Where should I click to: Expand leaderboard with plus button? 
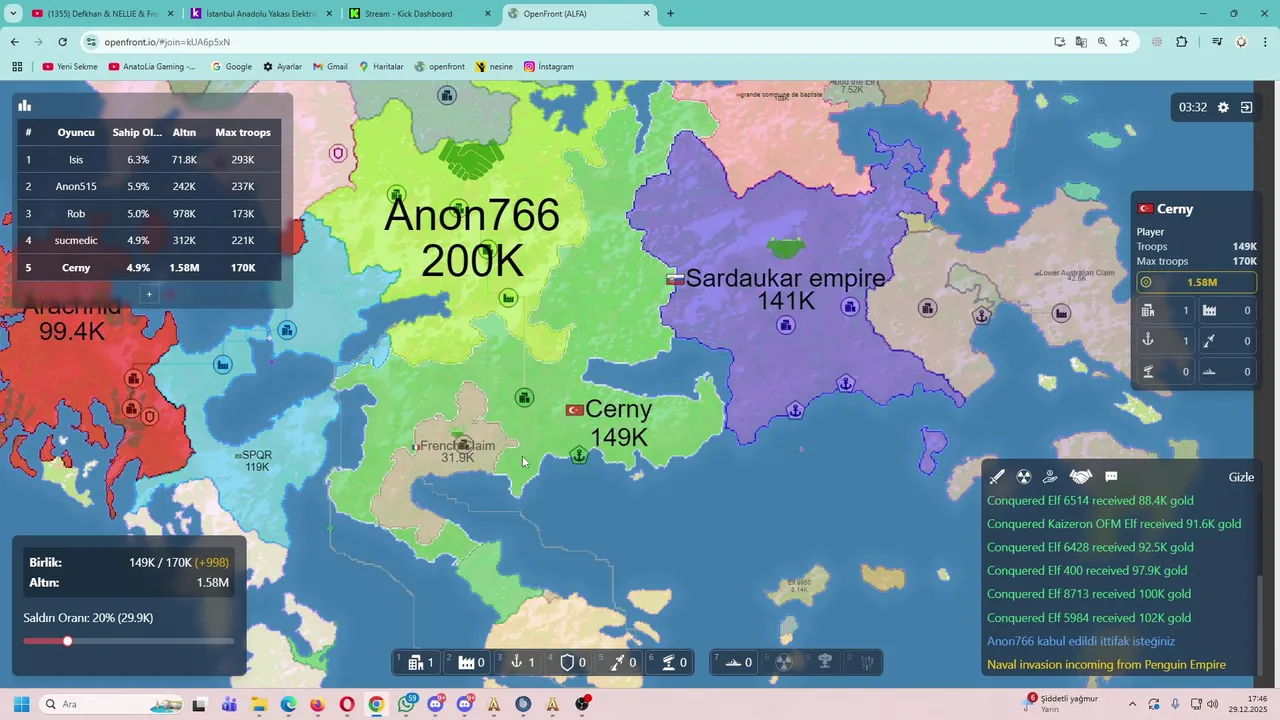coord(149,294)
